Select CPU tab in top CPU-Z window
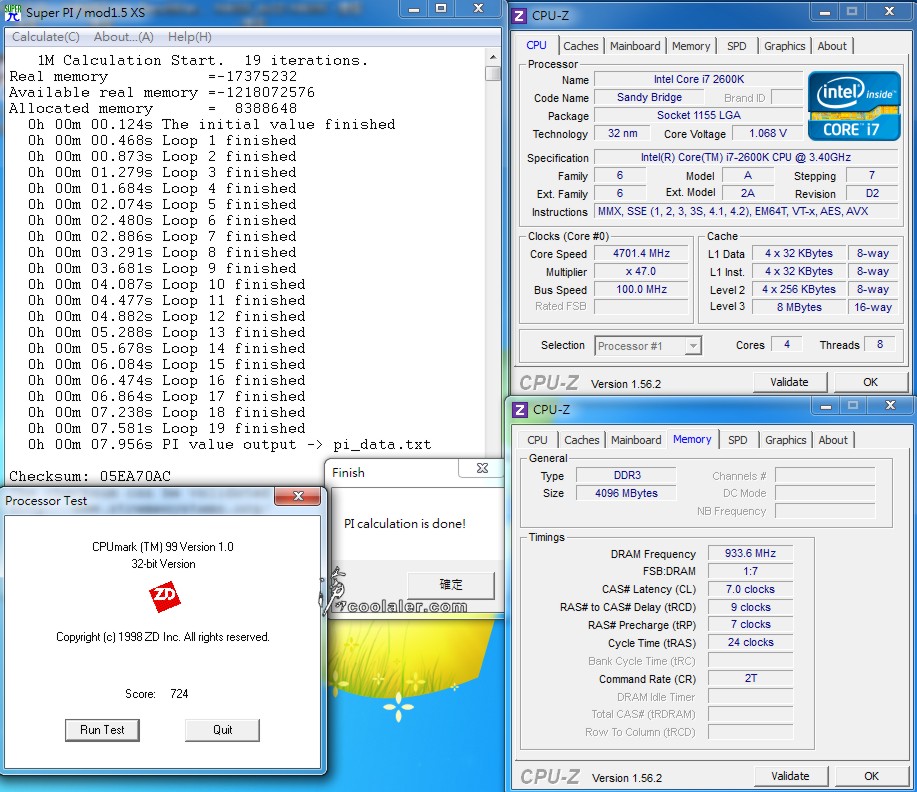The width and height of the screenshot is (917, 792). [x=536, y=45]
